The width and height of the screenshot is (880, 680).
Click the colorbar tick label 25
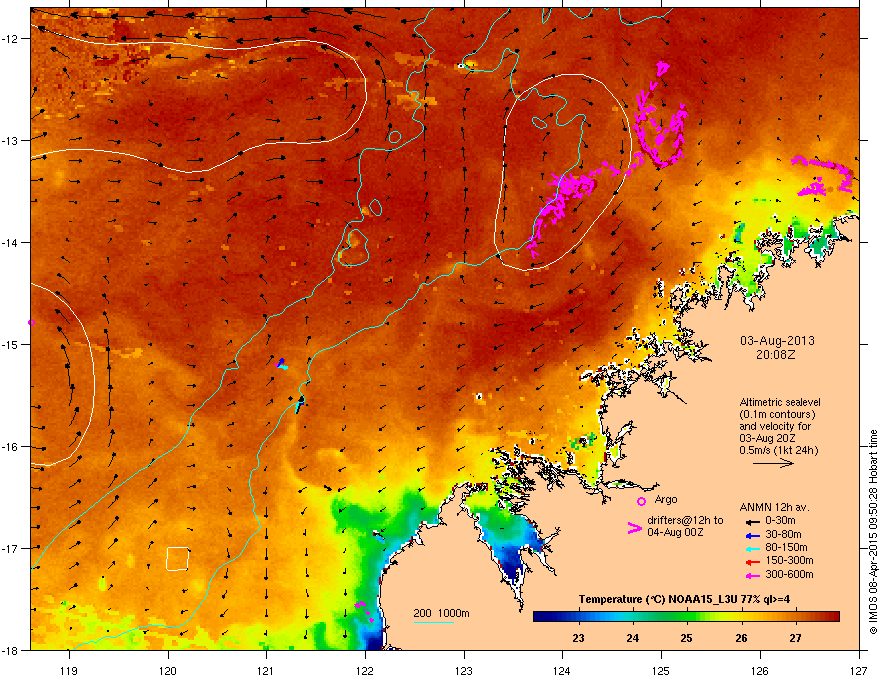(x=686, y=638)
